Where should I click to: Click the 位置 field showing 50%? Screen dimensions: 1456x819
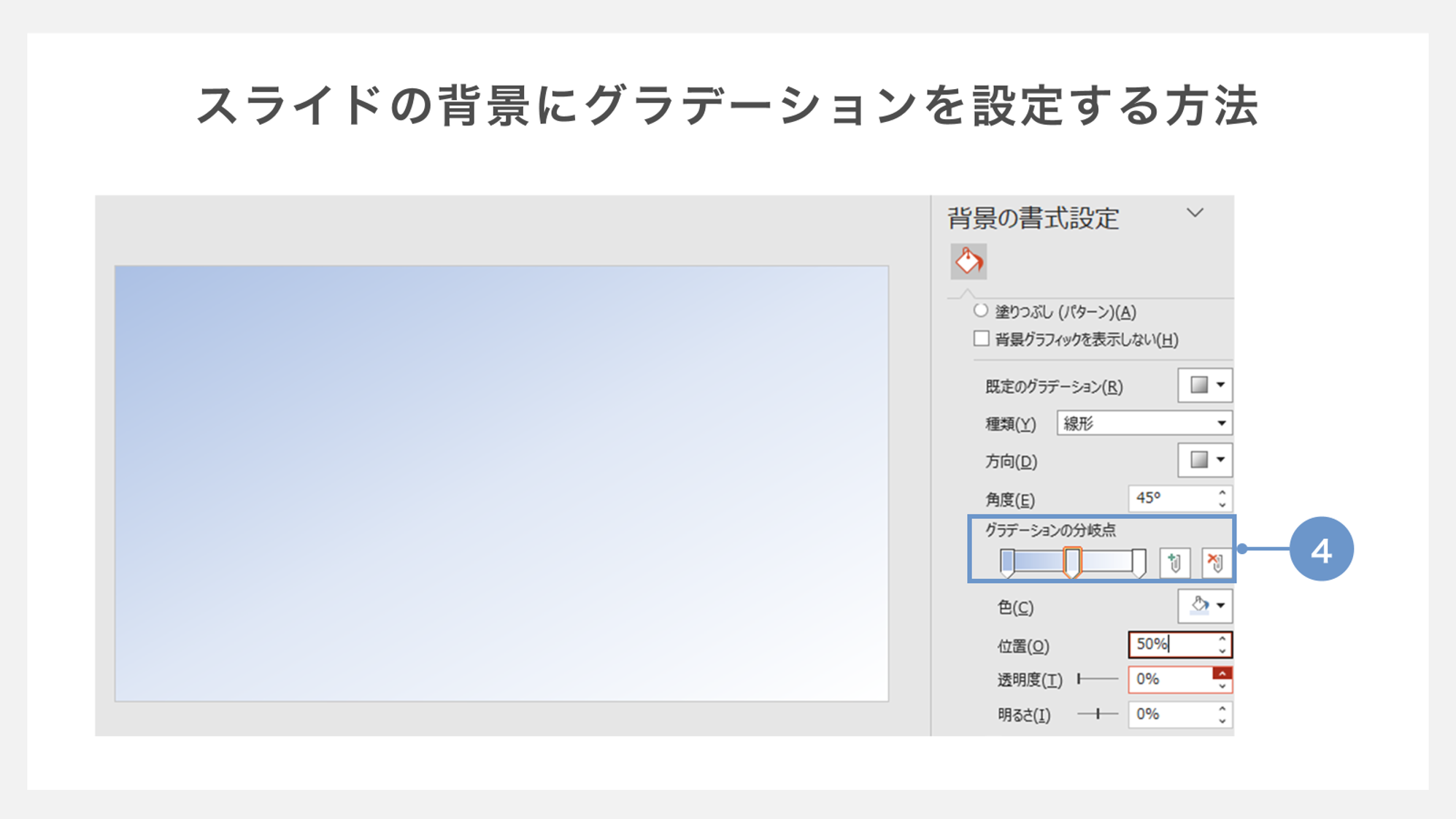1171,645
